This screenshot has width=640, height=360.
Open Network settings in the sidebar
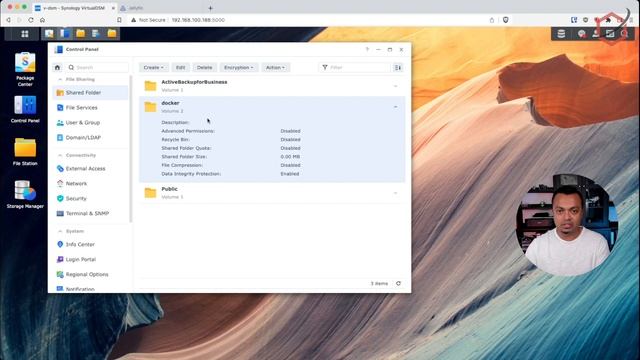coord(90,184)
